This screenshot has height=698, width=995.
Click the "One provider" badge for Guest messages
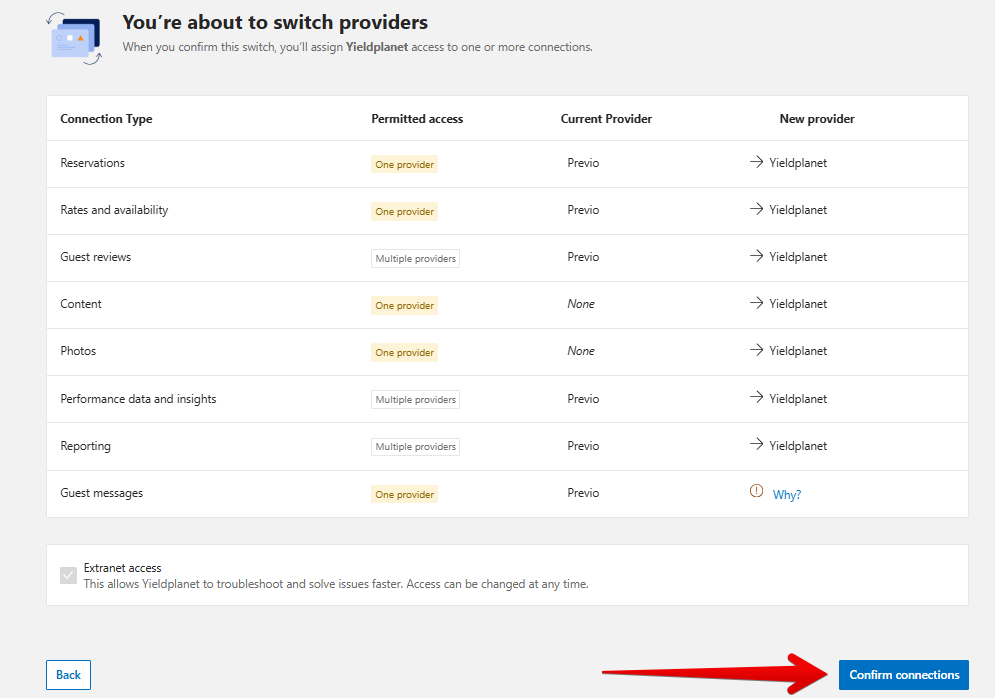(x=404, y=494)
